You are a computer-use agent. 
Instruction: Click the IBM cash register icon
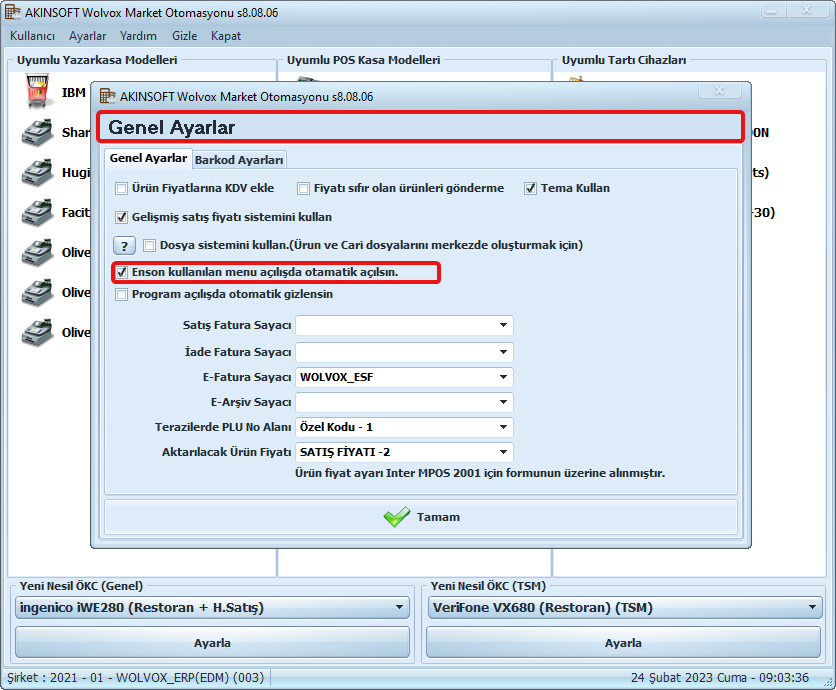(37, 91)
